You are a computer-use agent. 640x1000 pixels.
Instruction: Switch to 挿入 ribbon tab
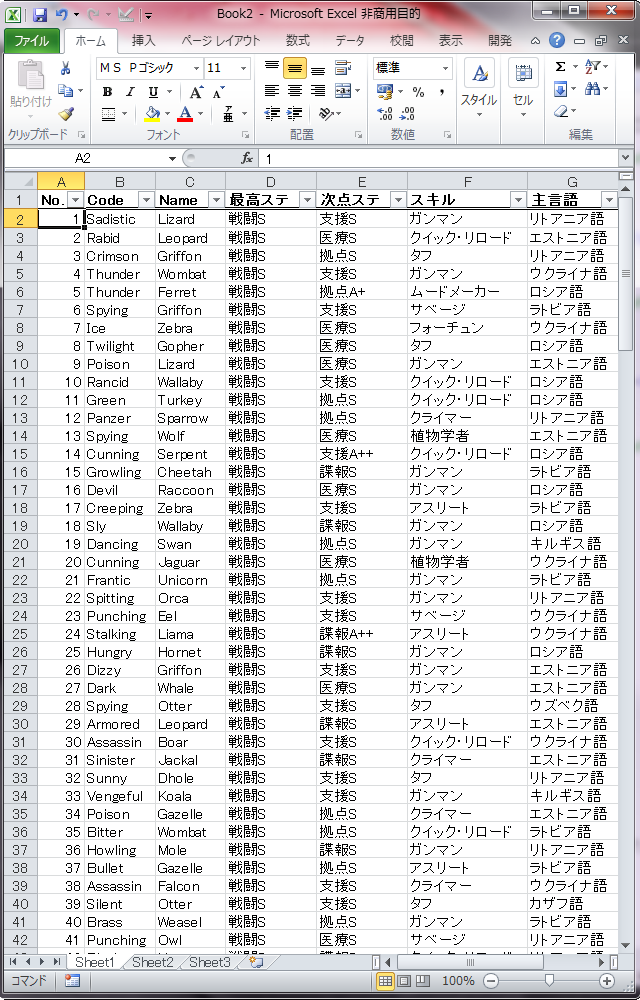[143, 41]
